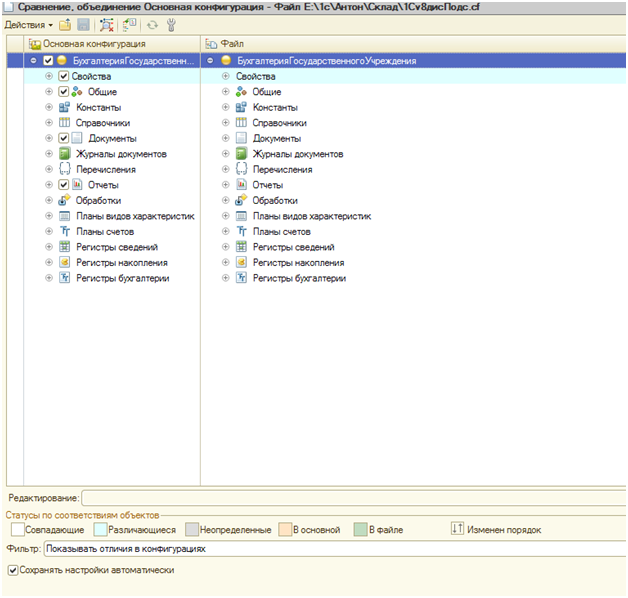The width and height of the screenshot is (628, 598).
Task: Uncheck the Общие checkbox
Action: coord(64,92)
